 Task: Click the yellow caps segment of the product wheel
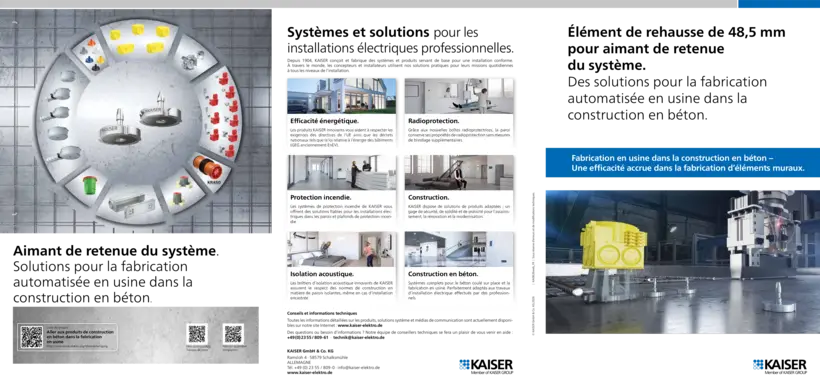[x=139, y=39]
